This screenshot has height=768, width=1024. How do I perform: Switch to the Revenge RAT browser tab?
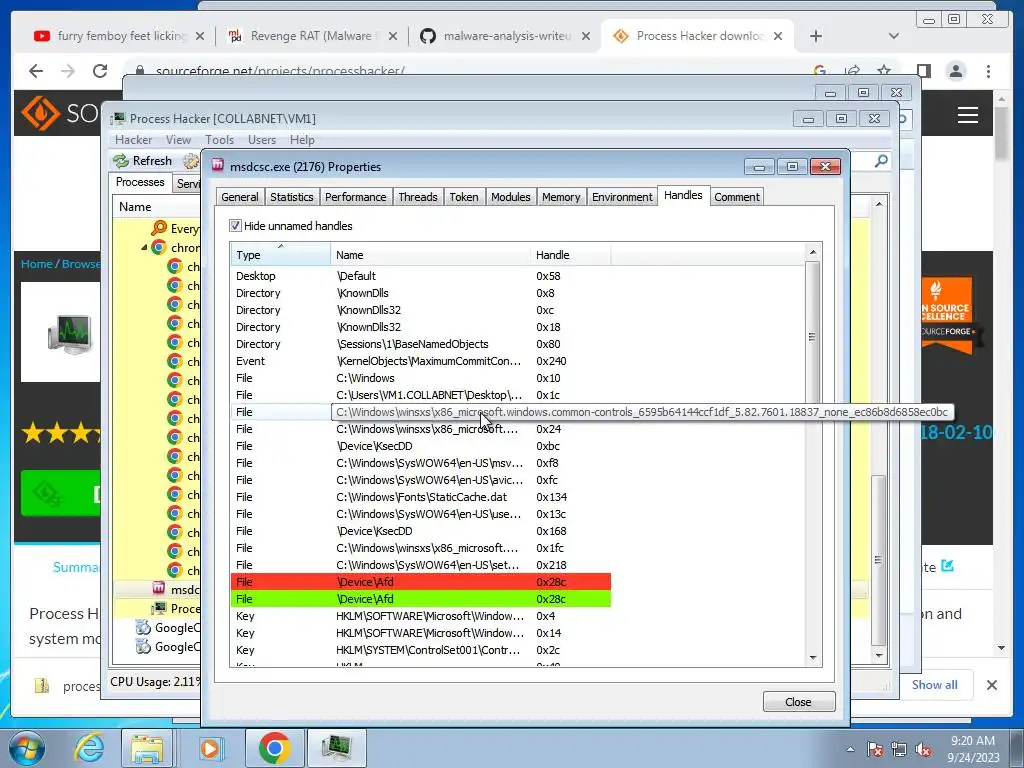click(312, 36)
